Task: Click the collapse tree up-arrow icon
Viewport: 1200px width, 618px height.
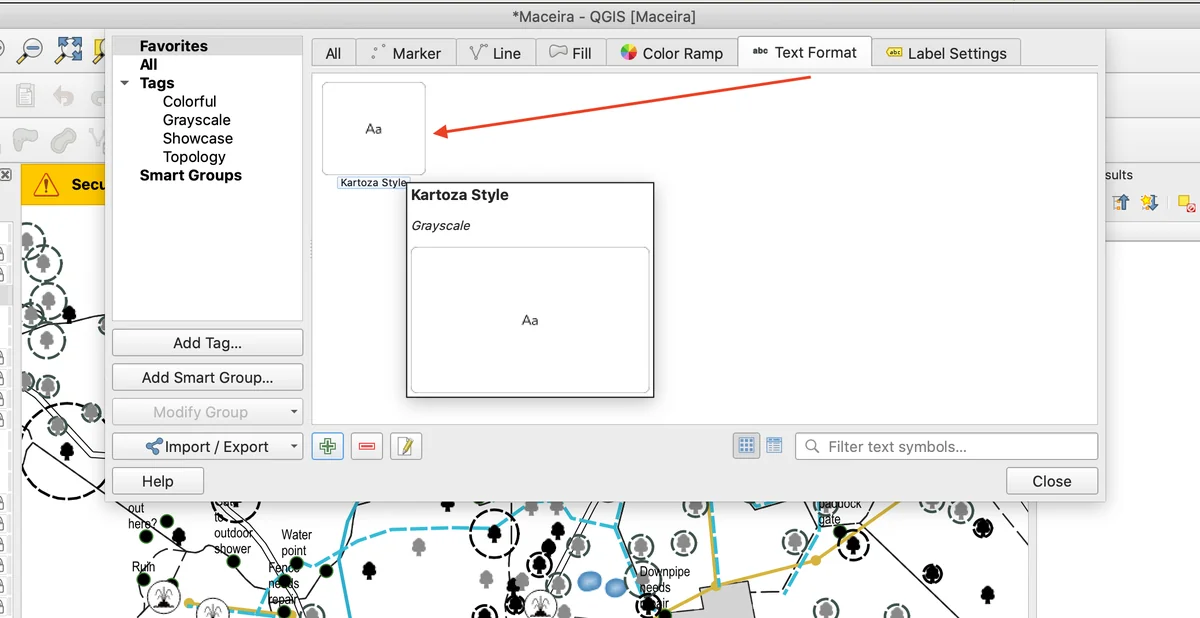Action: (1121, 203)
